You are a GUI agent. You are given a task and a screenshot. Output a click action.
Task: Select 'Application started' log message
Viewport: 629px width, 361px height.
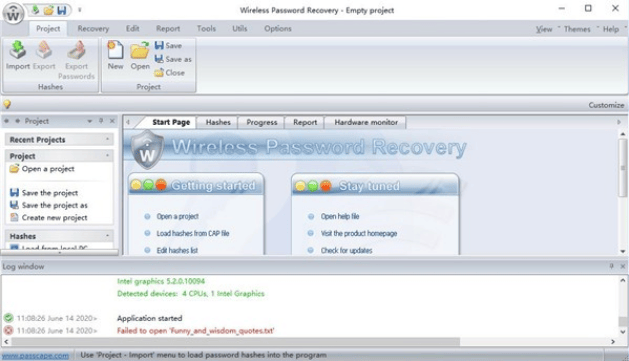149,318
